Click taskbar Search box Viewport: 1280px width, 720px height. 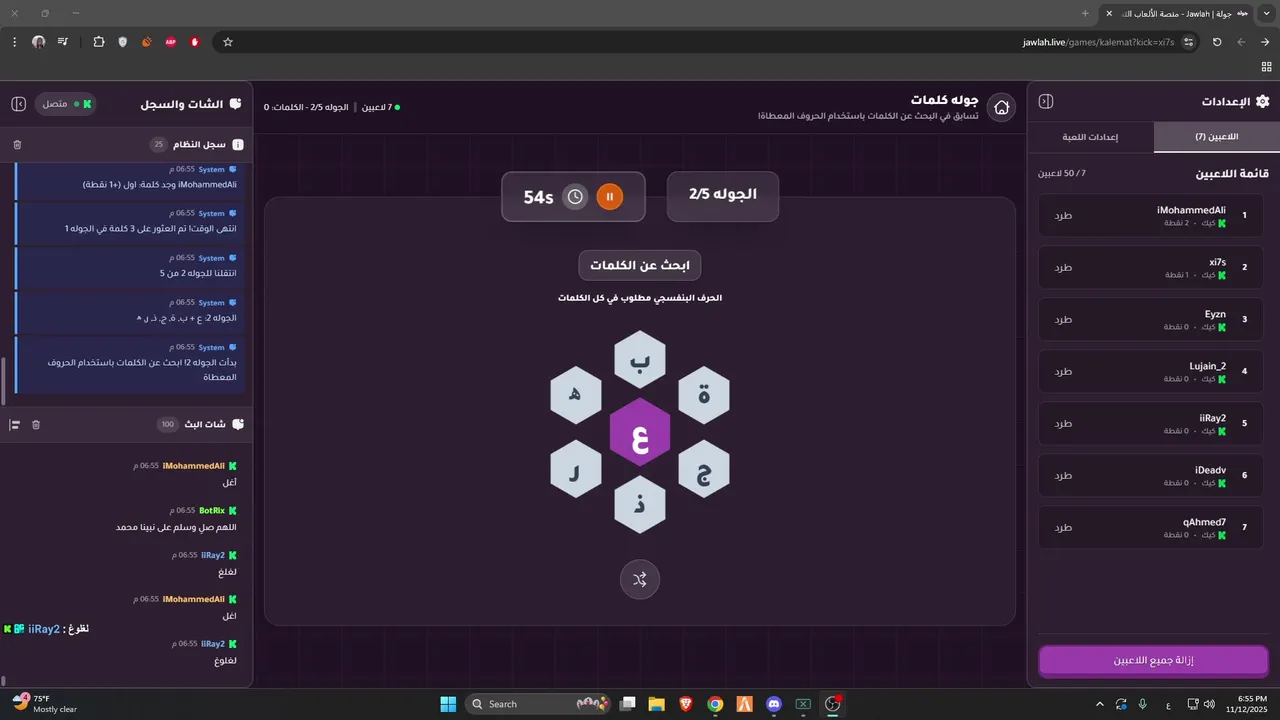[540, 704]
